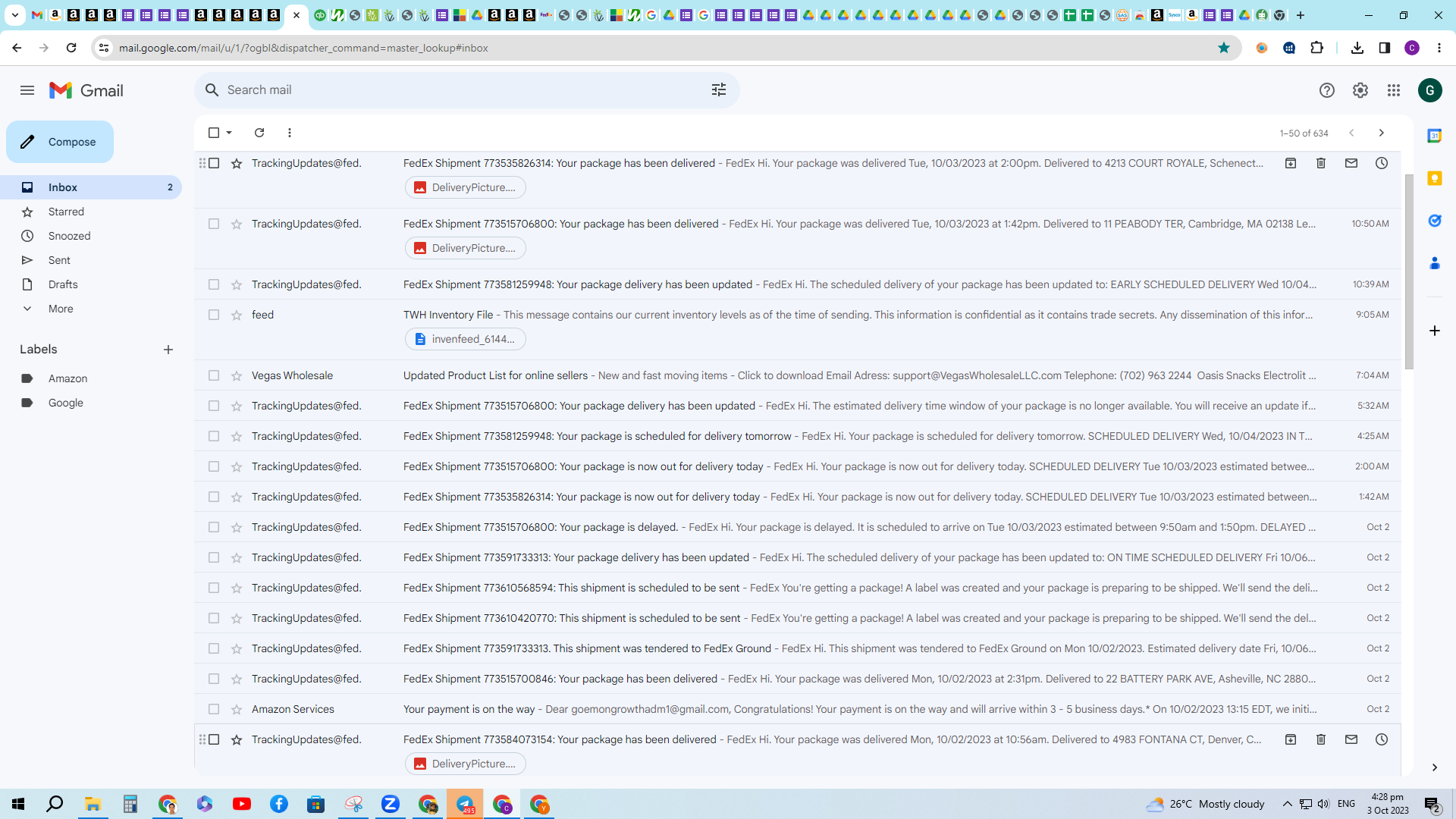The image size is (1456, 819).
Task: Star the Amazon Services payment email
Action: point(237,709)
